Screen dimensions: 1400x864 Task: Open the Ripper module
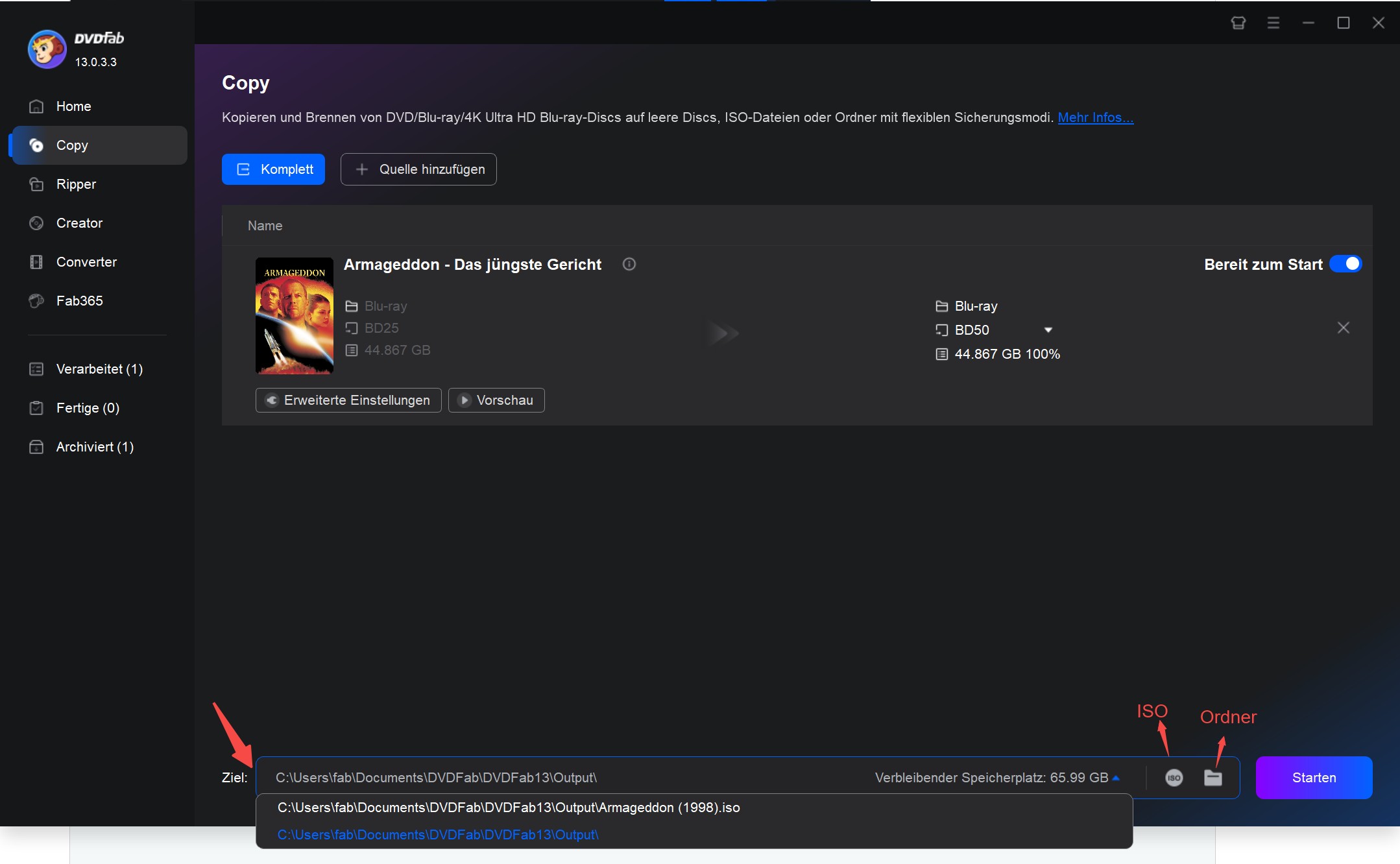pos(99,184)
